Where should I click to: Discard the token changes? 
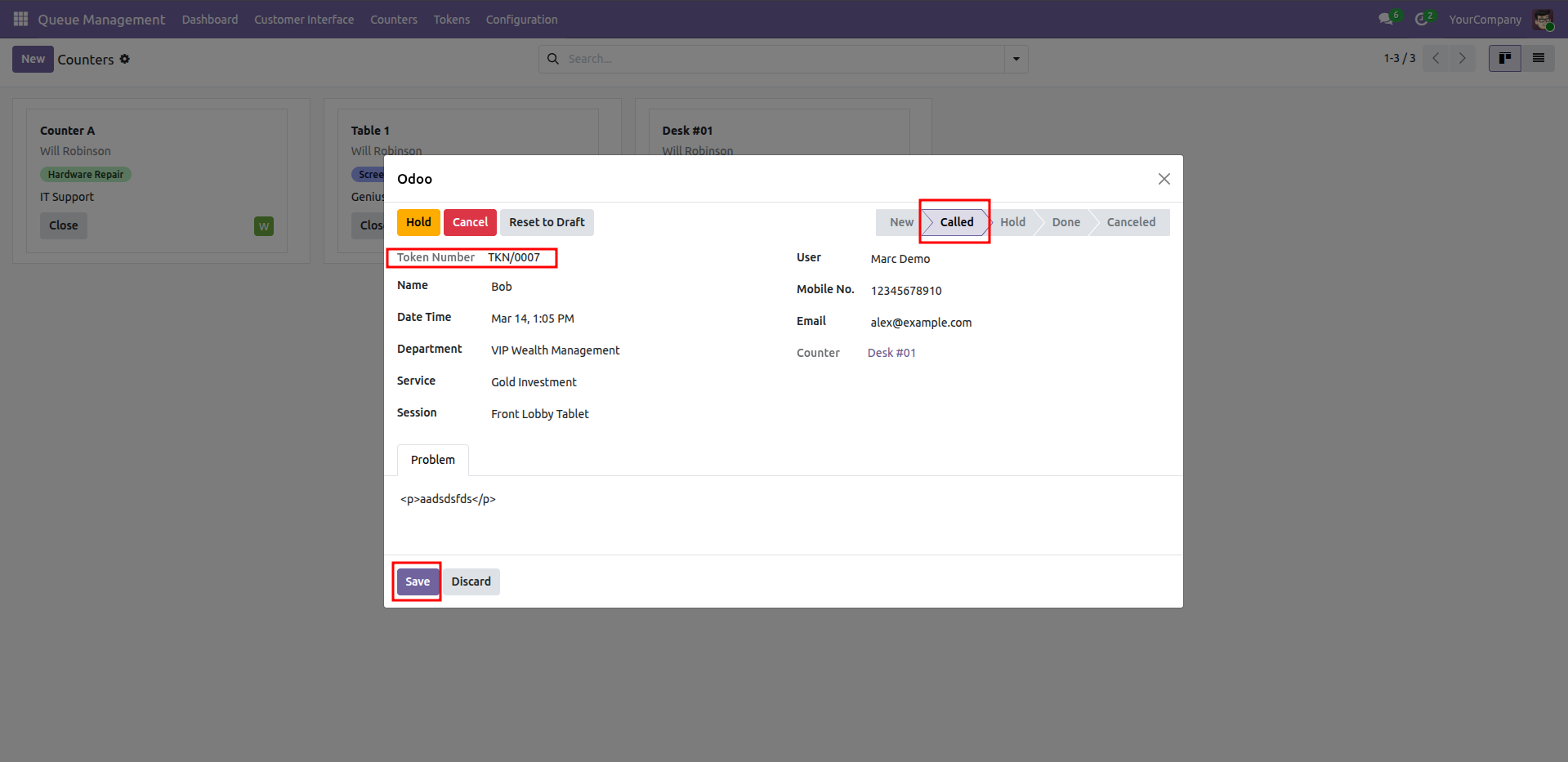pyautogui.click(x=471, y=582)
